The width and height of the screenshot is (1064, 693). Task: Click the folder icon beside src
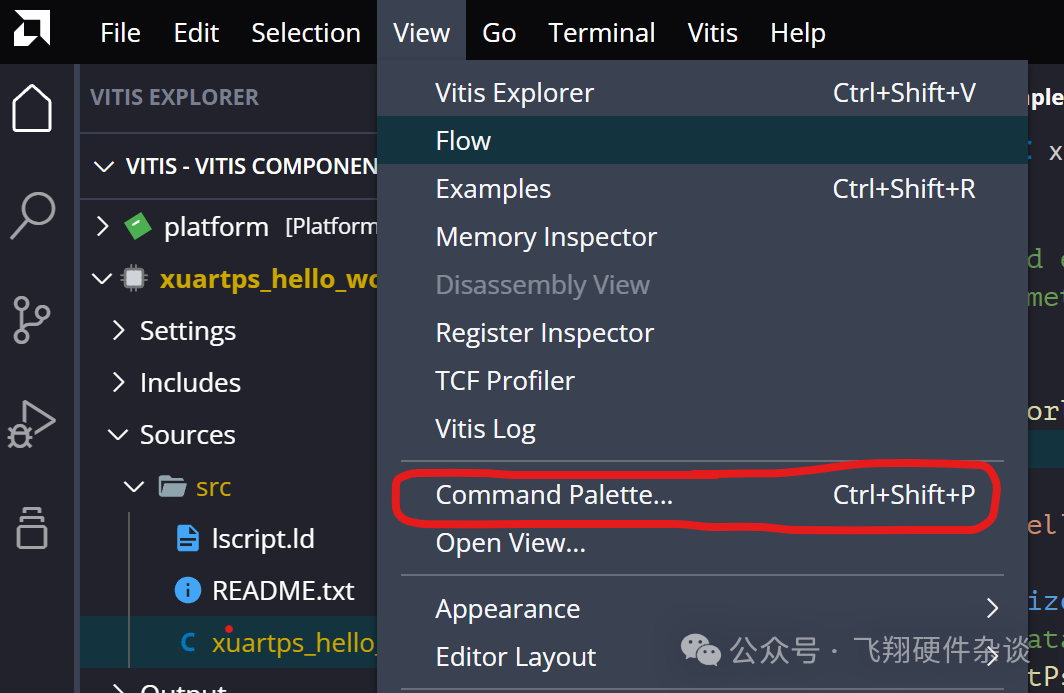tap(172, 486)
